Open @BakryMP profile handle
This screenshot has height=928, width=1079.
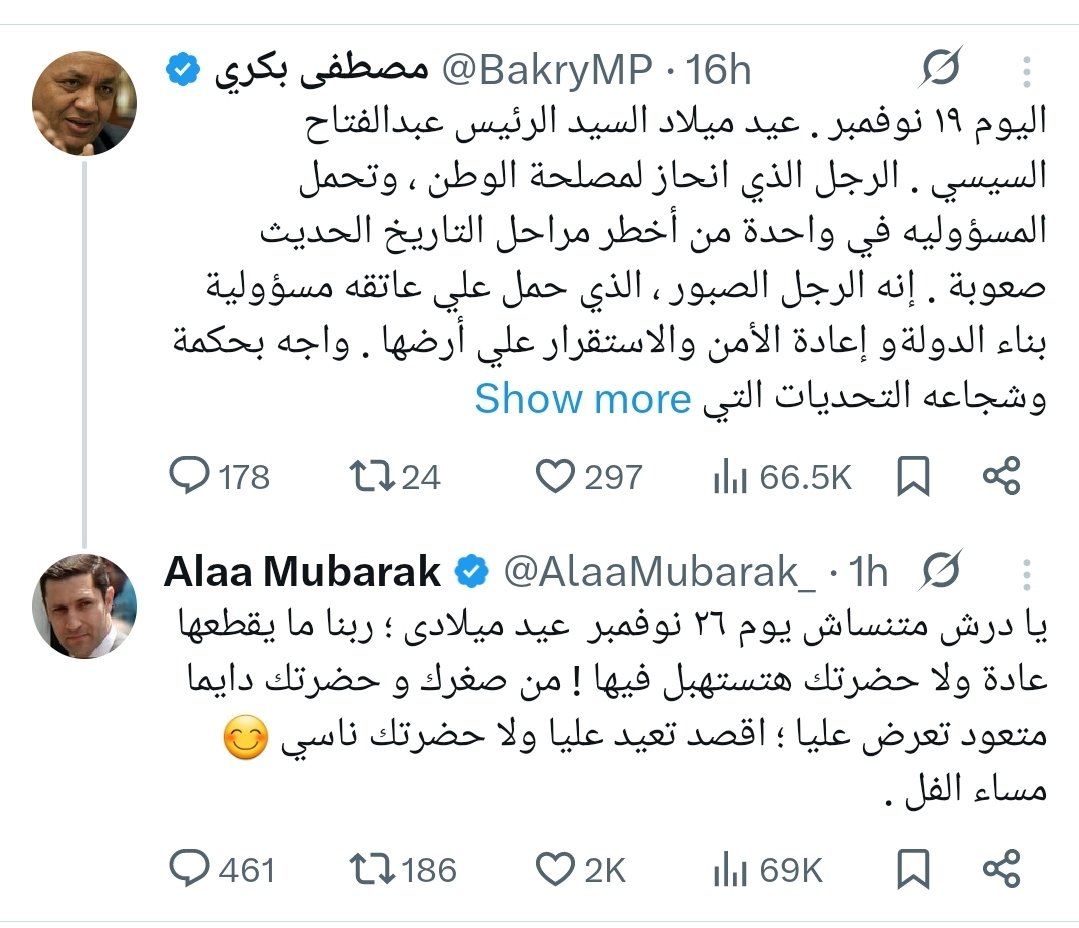coord(548,70)
